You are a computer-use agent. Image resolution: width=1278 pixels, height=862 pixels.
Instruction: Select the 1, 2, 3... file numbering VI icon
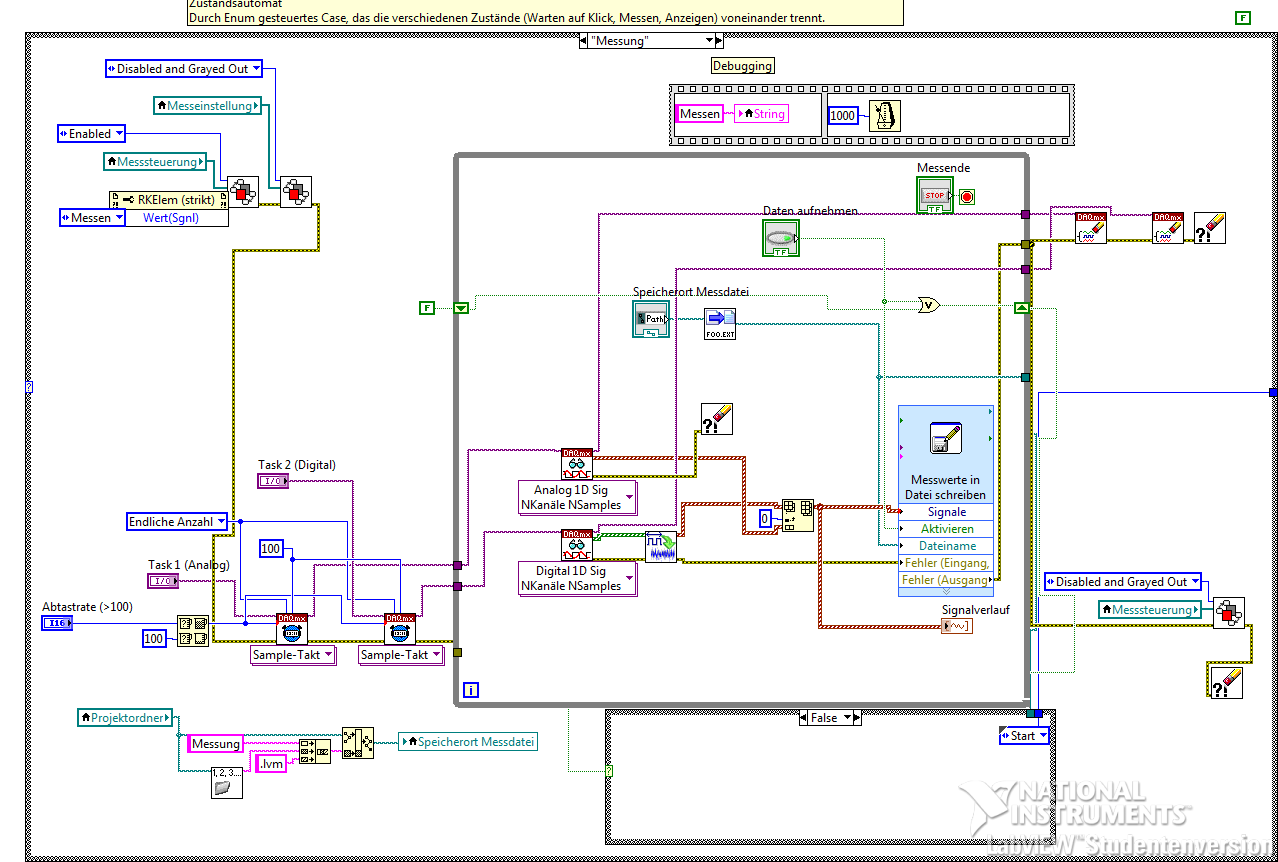point(227,781)
